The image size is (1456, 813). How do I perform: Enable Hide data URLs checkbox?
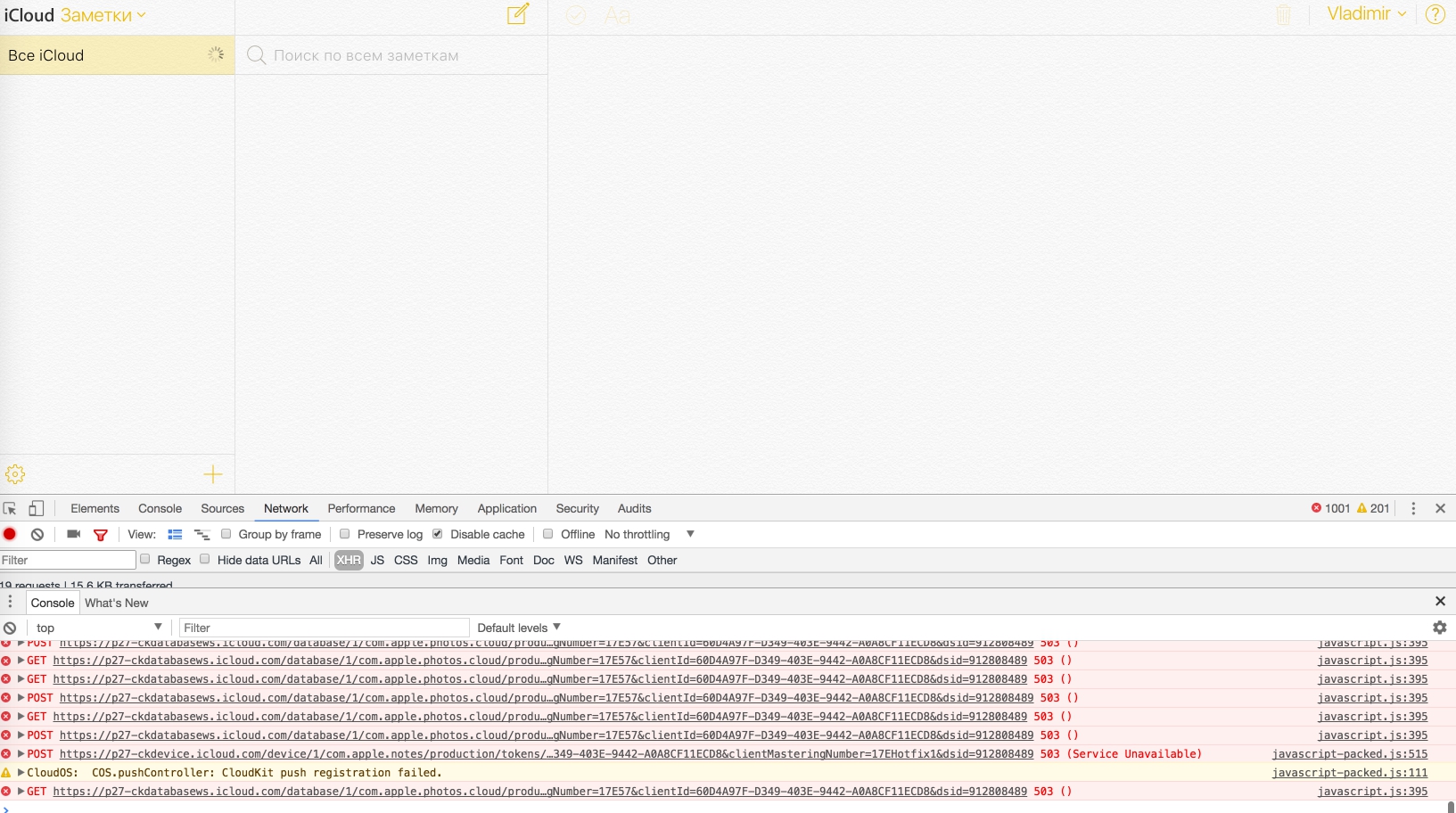204,559
